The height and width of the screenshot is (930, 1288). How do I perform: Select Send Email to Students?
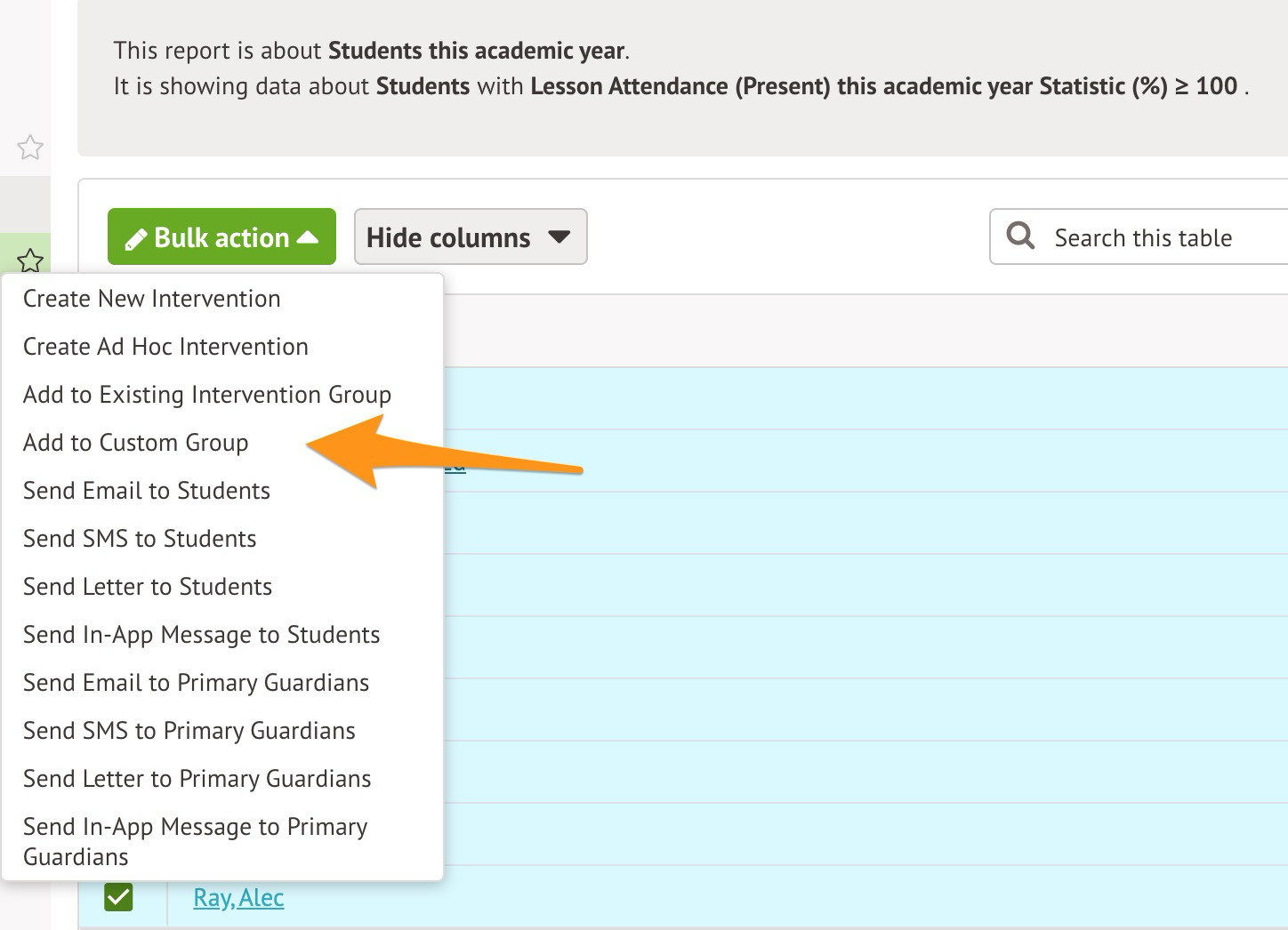147,491
